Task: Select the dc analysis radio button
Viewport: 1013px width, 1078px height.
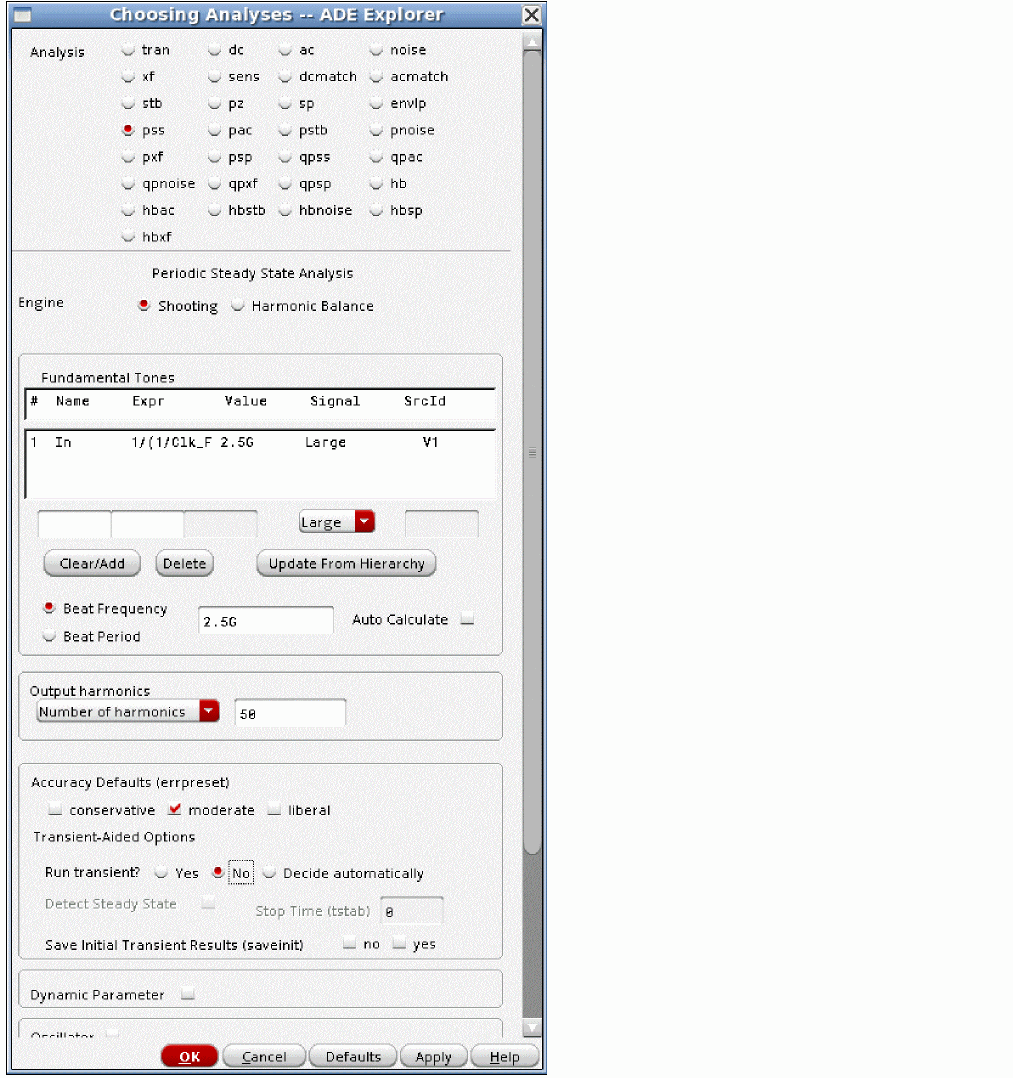Action: pos(215,50)
